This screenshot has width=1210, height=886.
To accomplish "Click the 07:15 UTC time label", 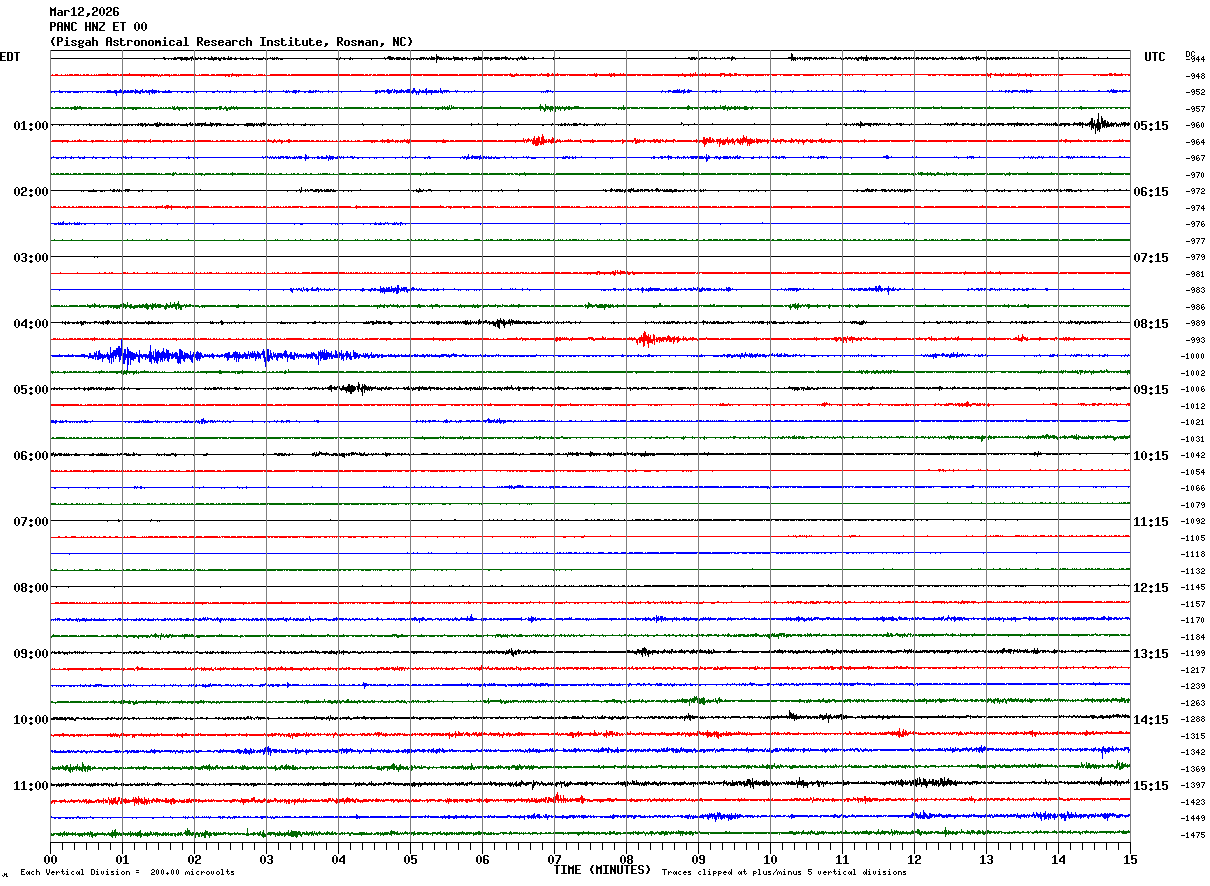I will coord(1152,258).
